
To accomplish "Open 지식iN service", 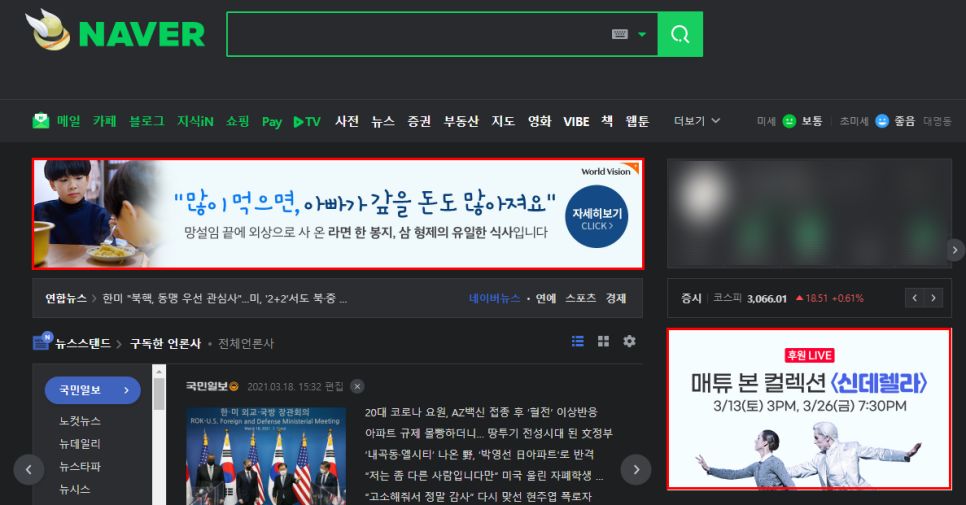I will [x=195, y=121].
